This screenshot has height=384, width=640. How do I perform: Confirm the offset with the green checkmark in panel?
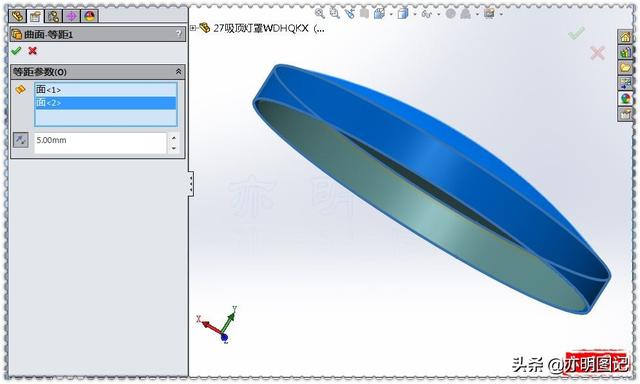pyautogui.click(x=16, y=51)
